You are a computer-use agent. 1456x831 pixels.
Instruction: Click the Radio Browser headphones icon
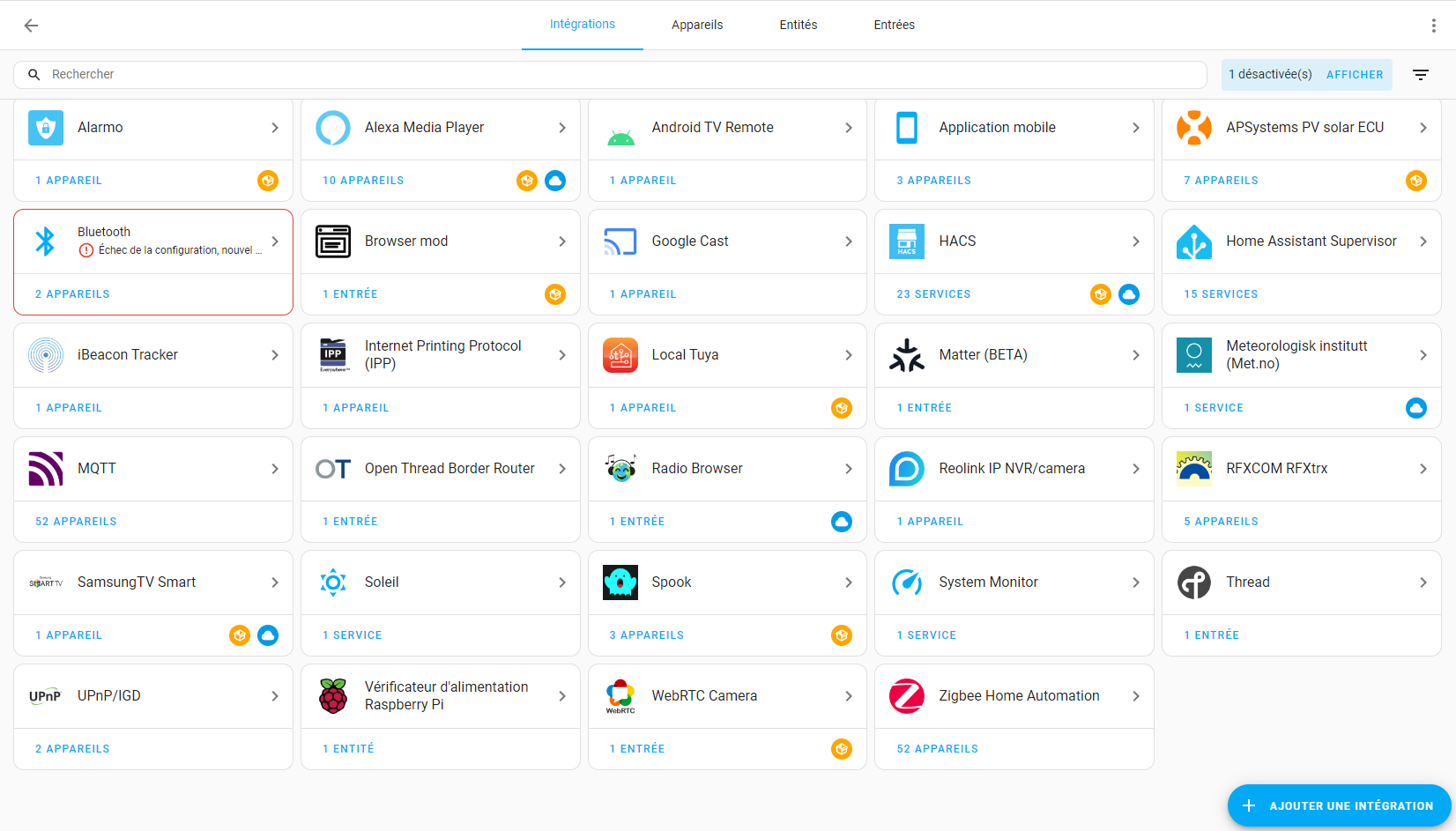tap(620, 469)
